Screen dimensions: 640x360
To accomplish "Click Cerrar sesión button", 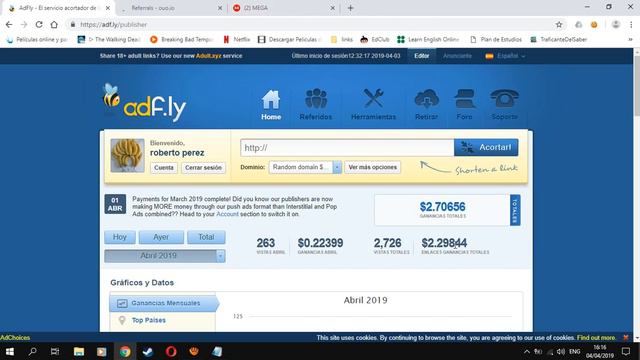I will (203, 167).
